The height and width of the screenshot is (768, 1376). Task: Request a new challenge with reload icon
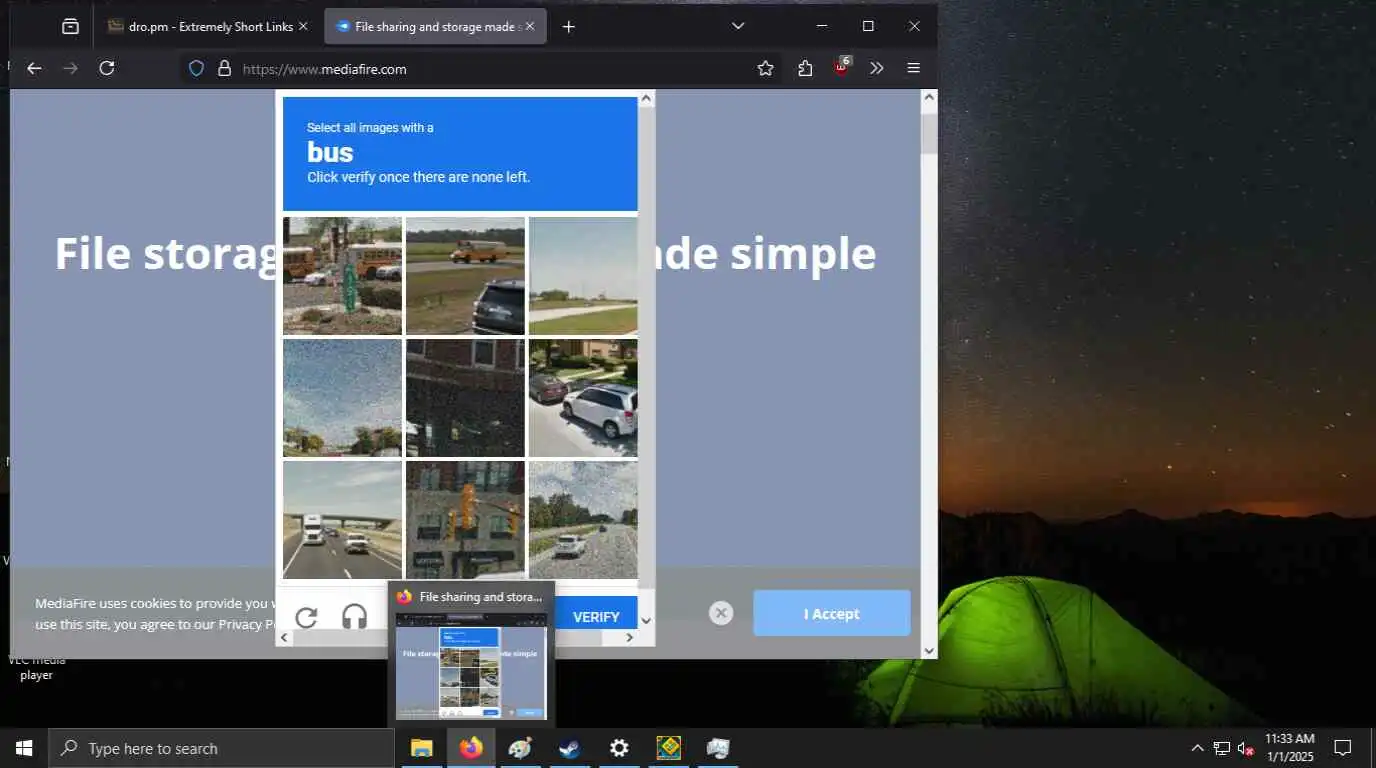306,617
